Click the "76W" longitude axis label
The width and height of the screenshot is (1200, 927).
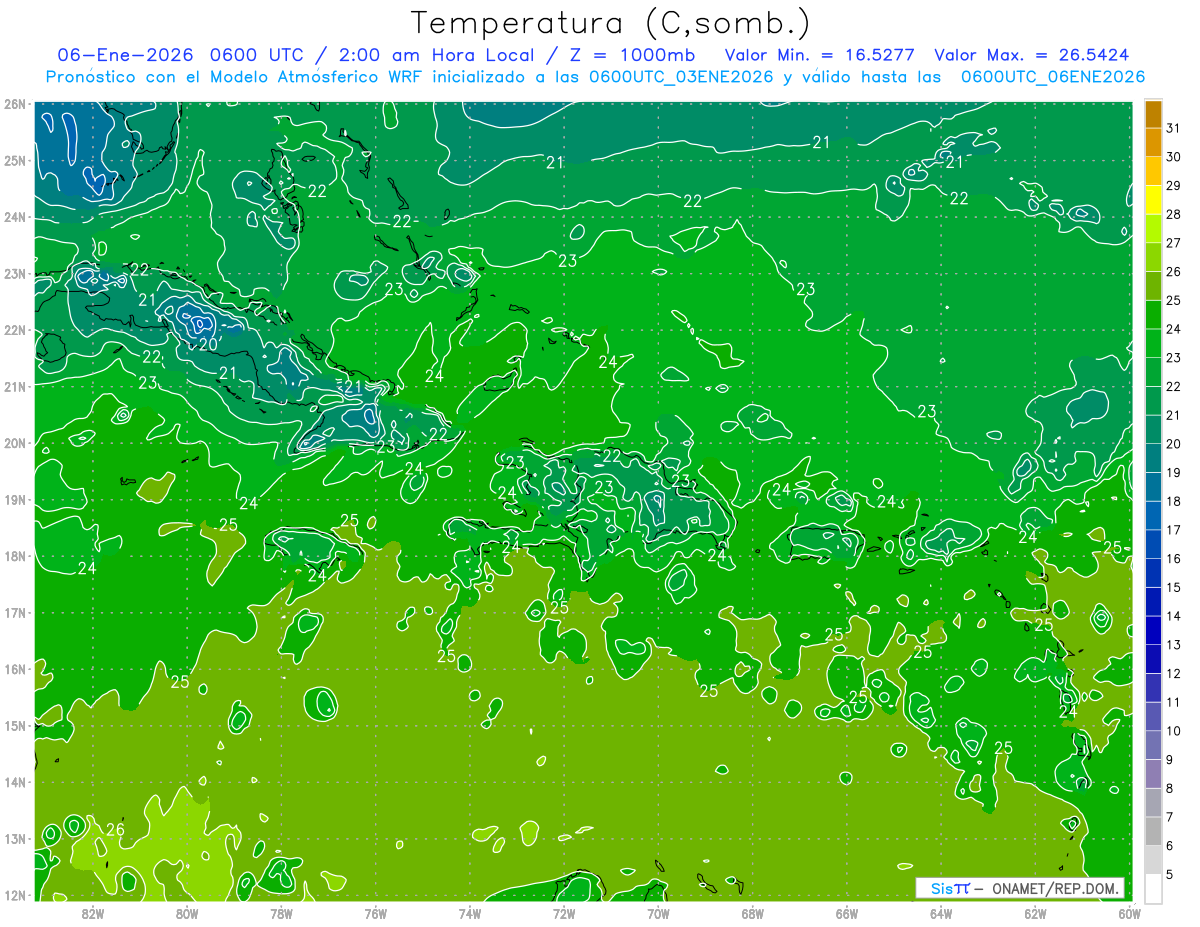pyautogui.click(x=375, y=913)
